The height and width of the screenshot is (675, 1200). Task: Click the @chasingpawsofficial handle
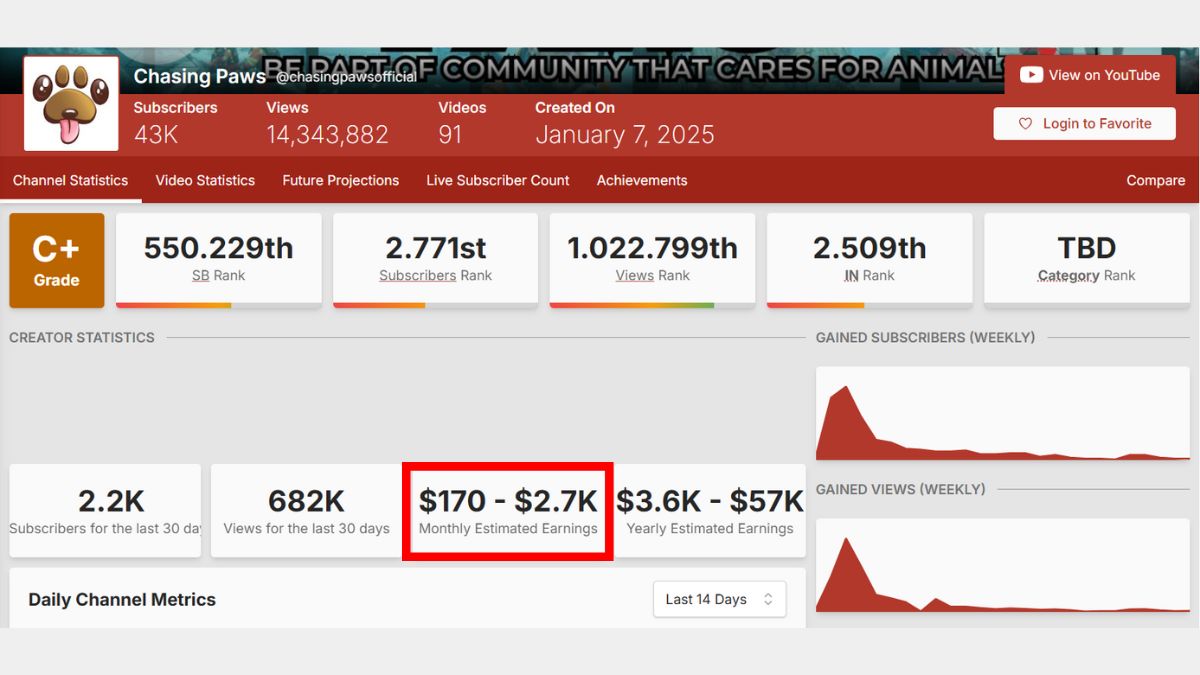[347, 77]
